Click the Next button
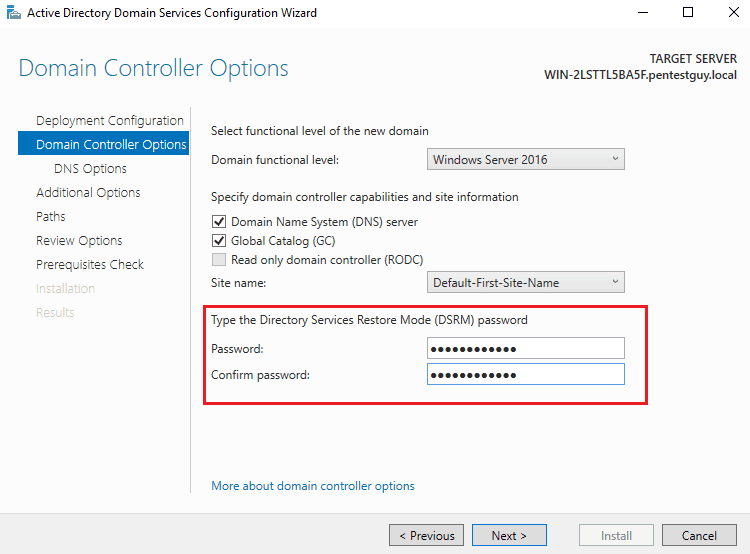The width and height of the screenshot is (750, 554). click(x=509, y=535)
